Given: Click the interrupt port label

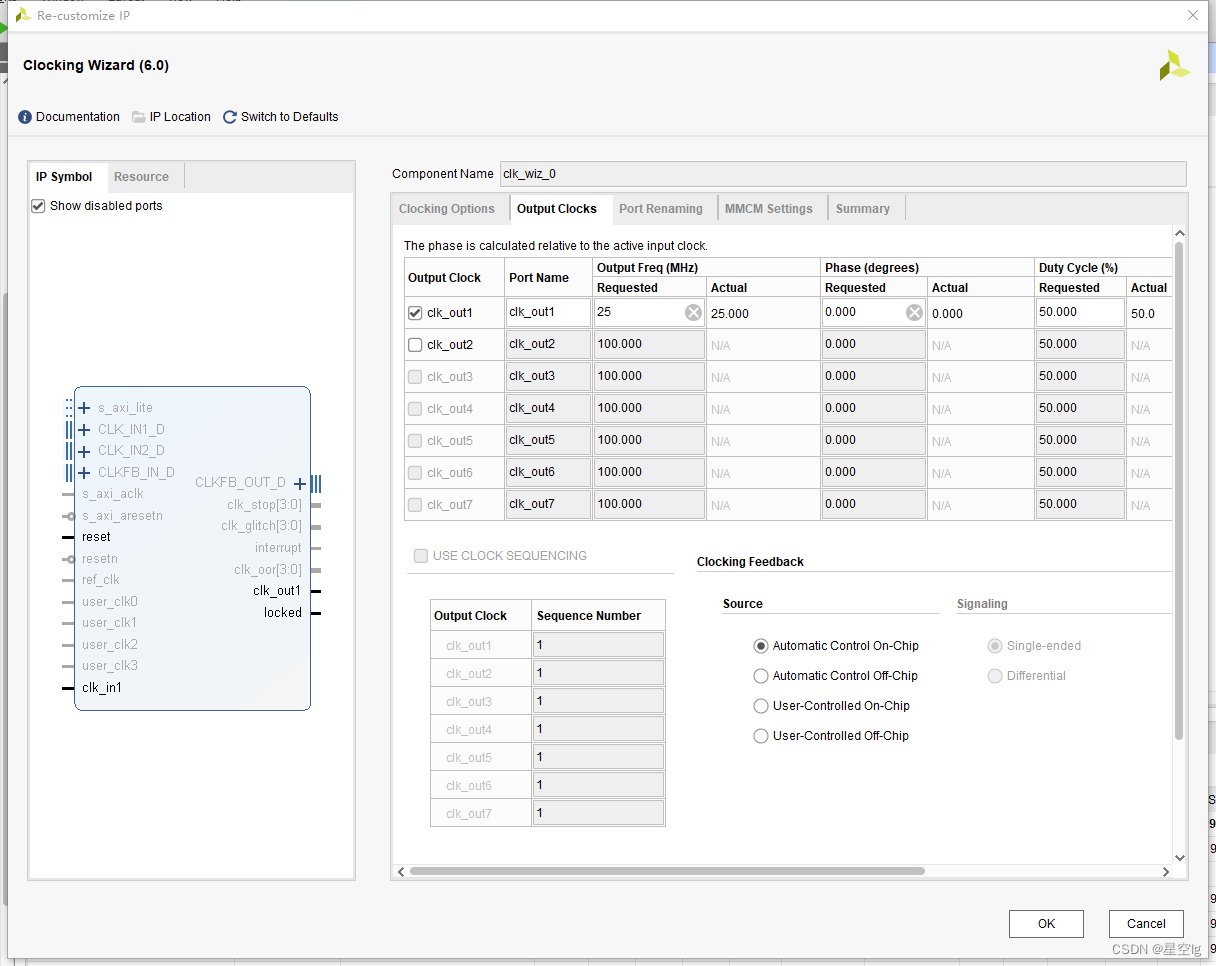Looking at the screenshot, I should coord(278,548).
